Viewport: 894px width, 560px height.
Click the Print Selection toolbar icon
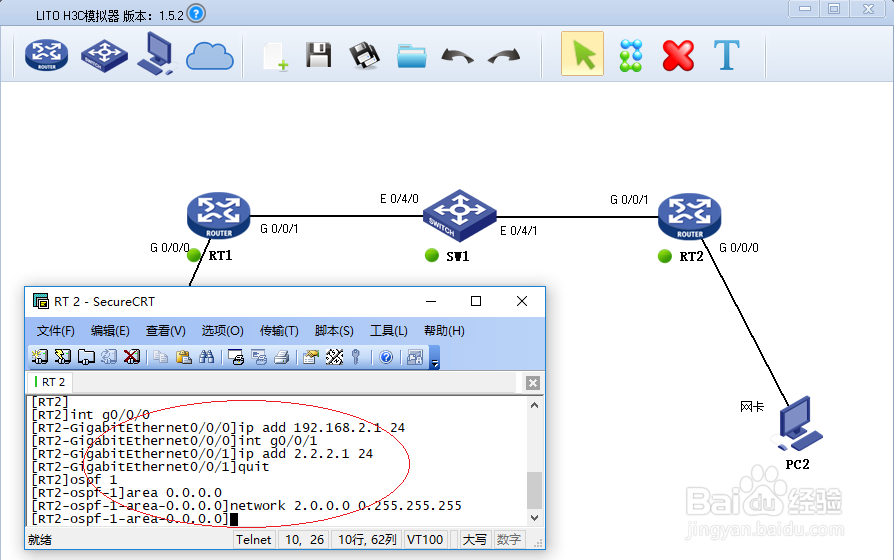tap(259, 357)
